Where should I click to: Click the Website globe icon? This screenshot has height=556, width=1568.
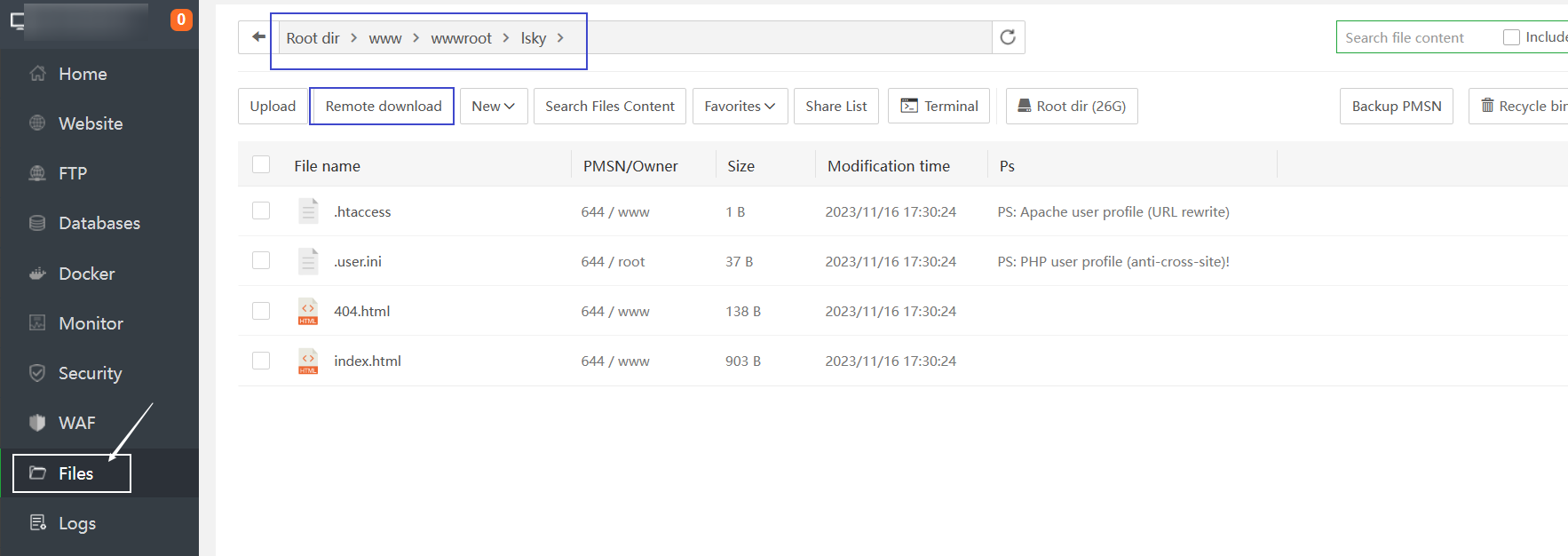(x=37, y=123)
